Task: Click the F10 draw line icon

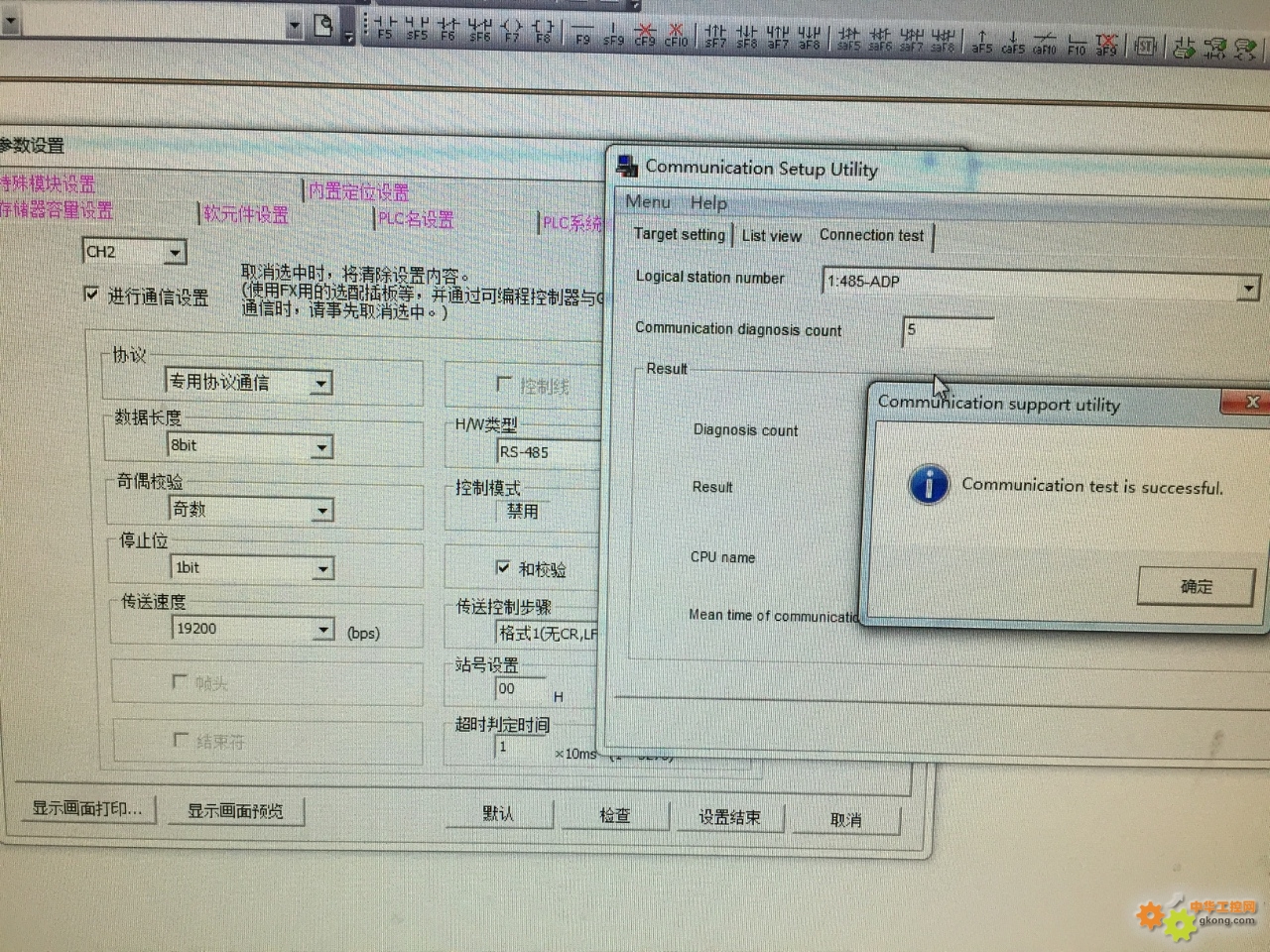Action: [1077, 45]
